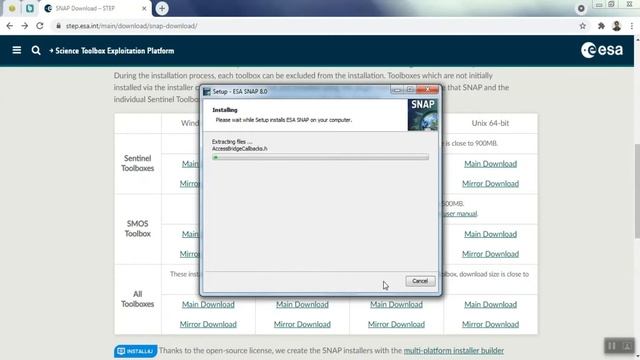Switch to the second pinned blue tab
Image resolution: width=640 pixels, height=360 pixels.
(30, 8)
